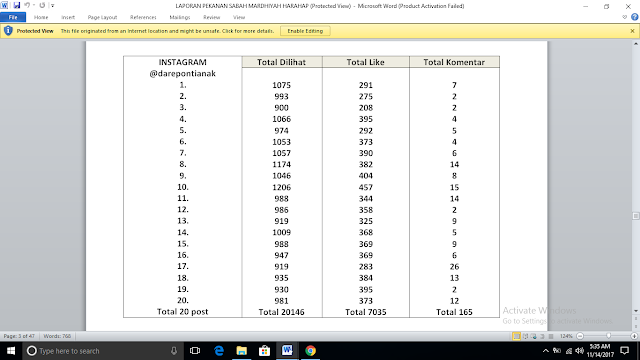Switch to Draft view icon
The width and height of the screenshot is (640, 360).
551,336
